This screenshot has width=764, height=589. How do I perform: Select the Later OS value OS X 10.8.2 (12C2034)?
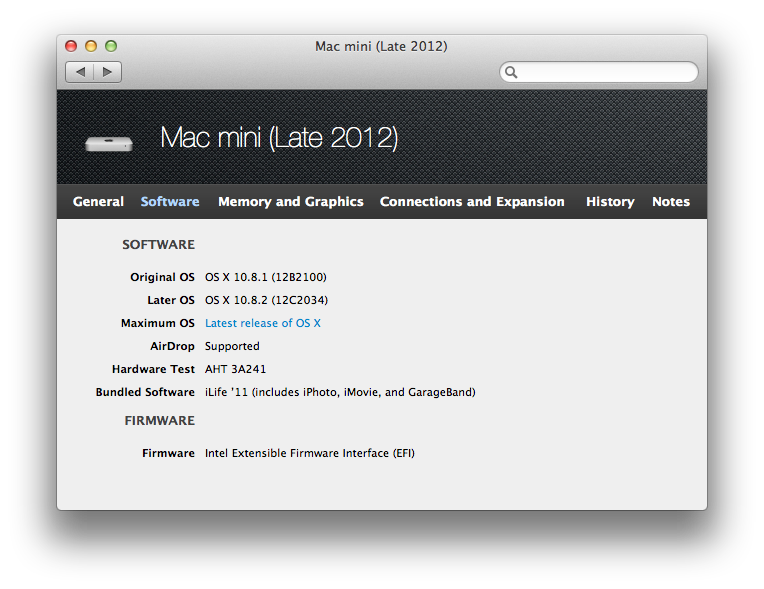coord(267,300)
